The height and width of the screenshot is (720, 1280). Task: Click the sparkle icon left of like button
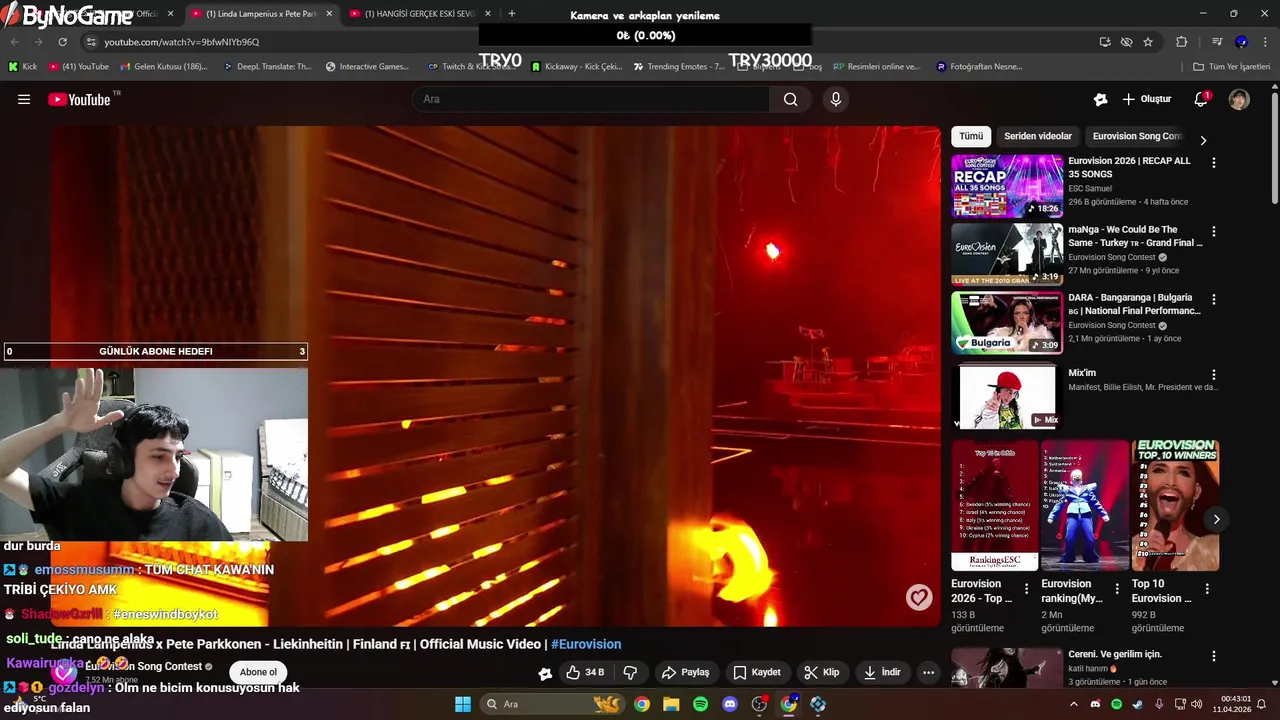click(545, 673)
